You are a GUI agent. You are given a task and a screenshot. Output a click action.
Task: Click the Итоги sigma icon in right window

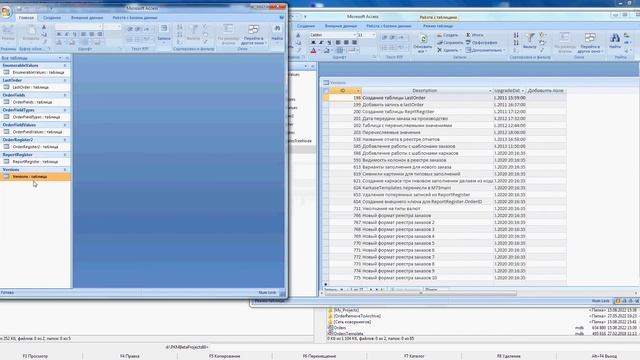[x=468, y=35]
